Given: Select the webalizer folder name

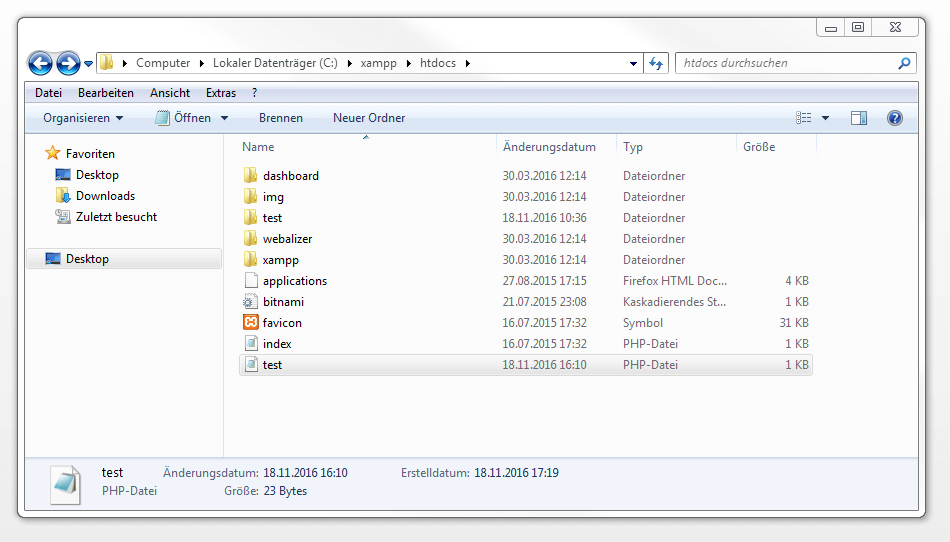Looking at the screenshot, I should pyautogui.click(x=287, y=239).
